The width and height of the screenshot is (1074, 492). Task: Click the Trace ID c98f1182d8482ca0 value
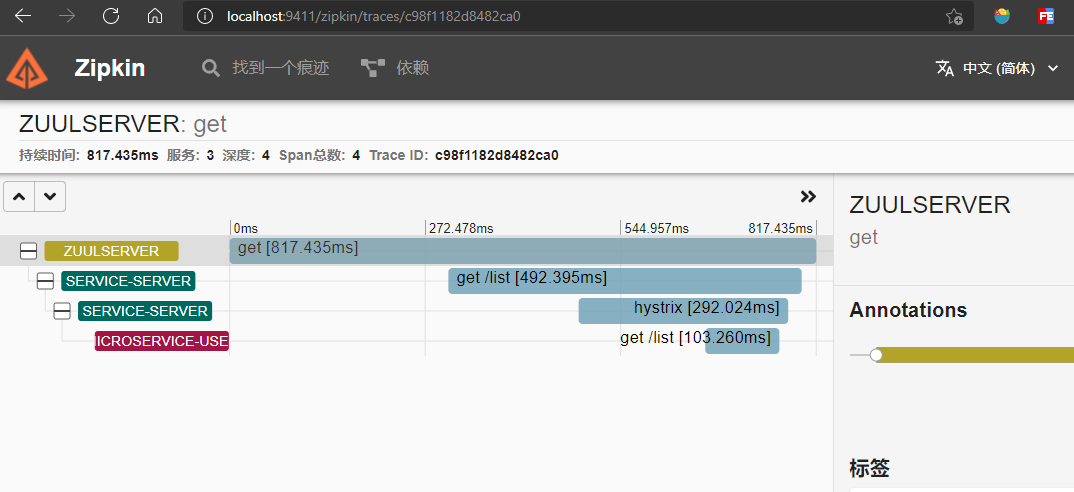click(497, 156)
